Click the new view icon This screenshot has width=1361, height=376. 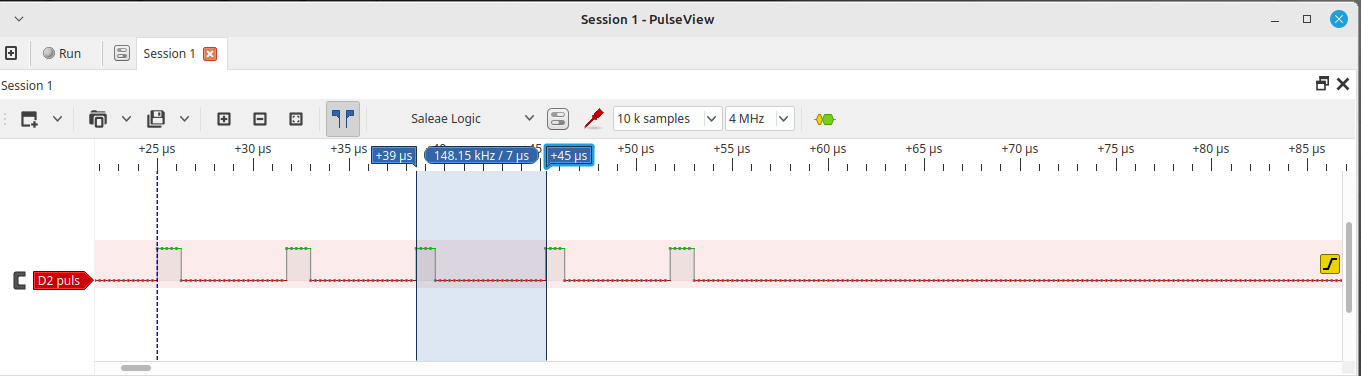click(29, 119)
